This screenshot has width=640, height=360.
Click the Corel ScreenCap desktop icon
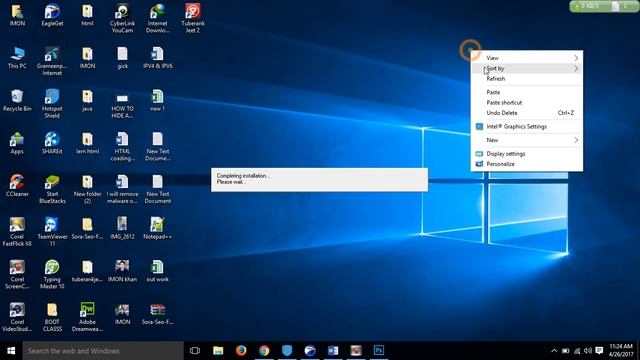(17, 274)
